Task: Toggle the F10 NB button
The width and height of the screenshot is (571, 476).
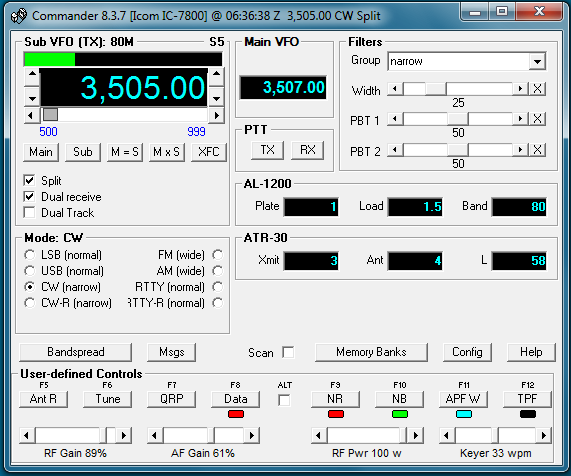Action: click(399, 399)
